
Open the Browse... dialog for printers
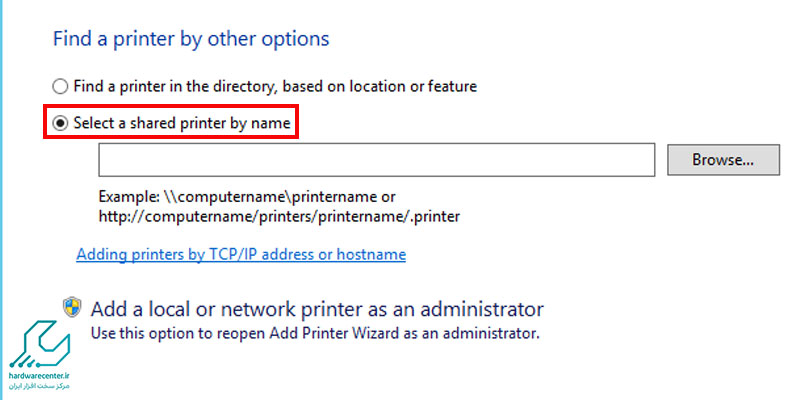coord(723,160)
